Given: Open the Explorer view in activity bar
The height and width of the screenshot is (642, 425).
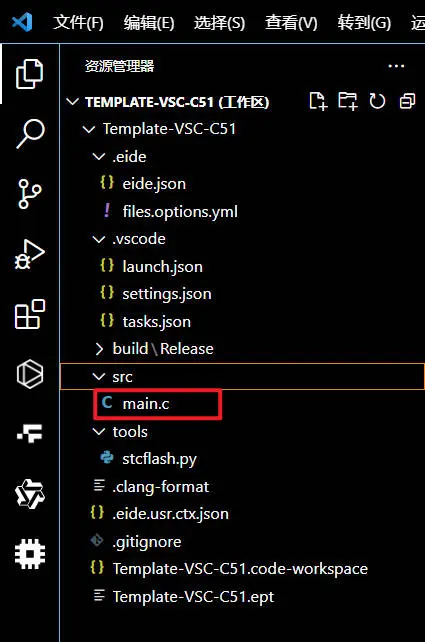Looking at the screenshot, I should [29, 74].
